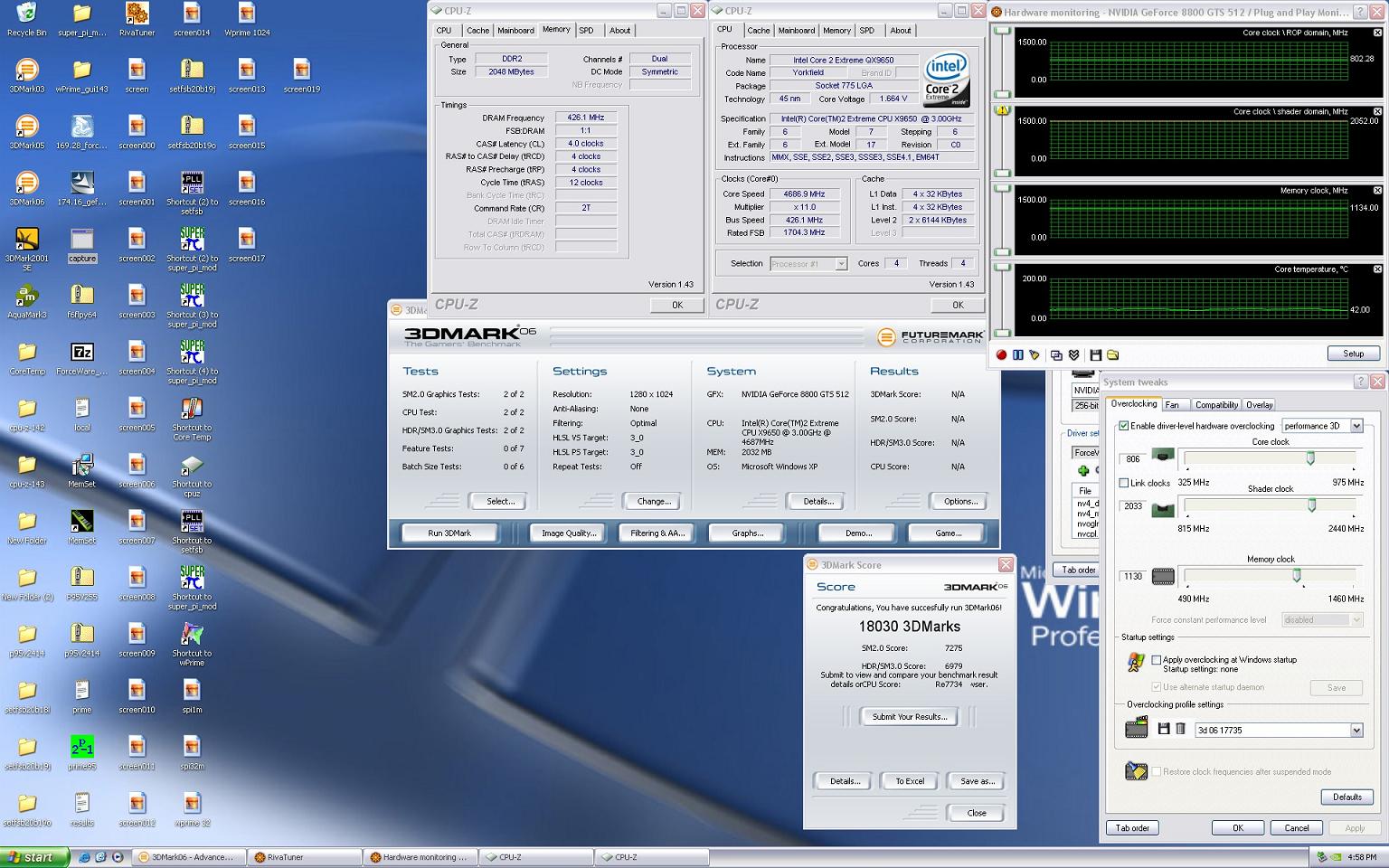Select the 3DMark2001 SE desktop icon
The width and height of the screenshot is (1389, 868).
[26, 250]
